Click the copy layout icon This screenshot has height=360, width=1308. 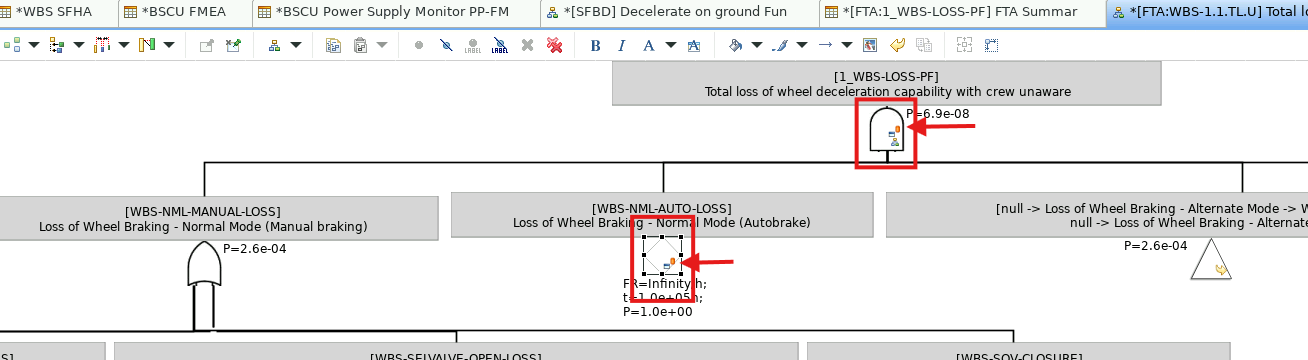point(333,45)
